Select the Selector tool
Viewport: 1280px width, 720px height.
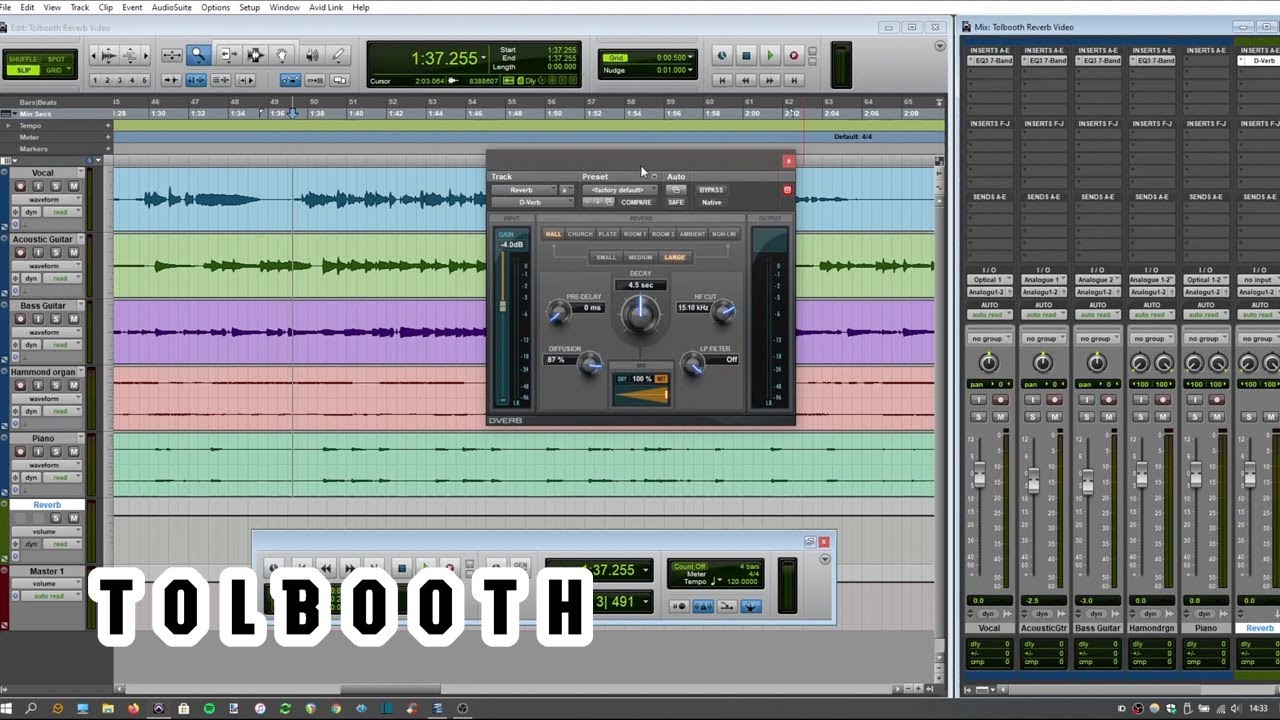click(x=255, y=55)
